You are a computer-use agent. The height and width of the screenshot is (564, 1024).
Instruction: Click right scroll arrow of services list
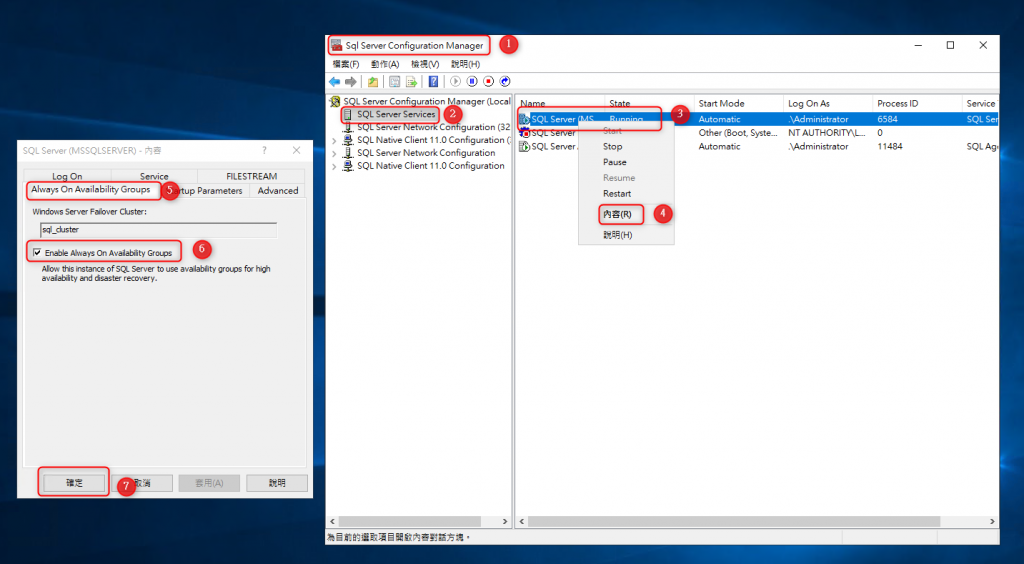[992, 522]
